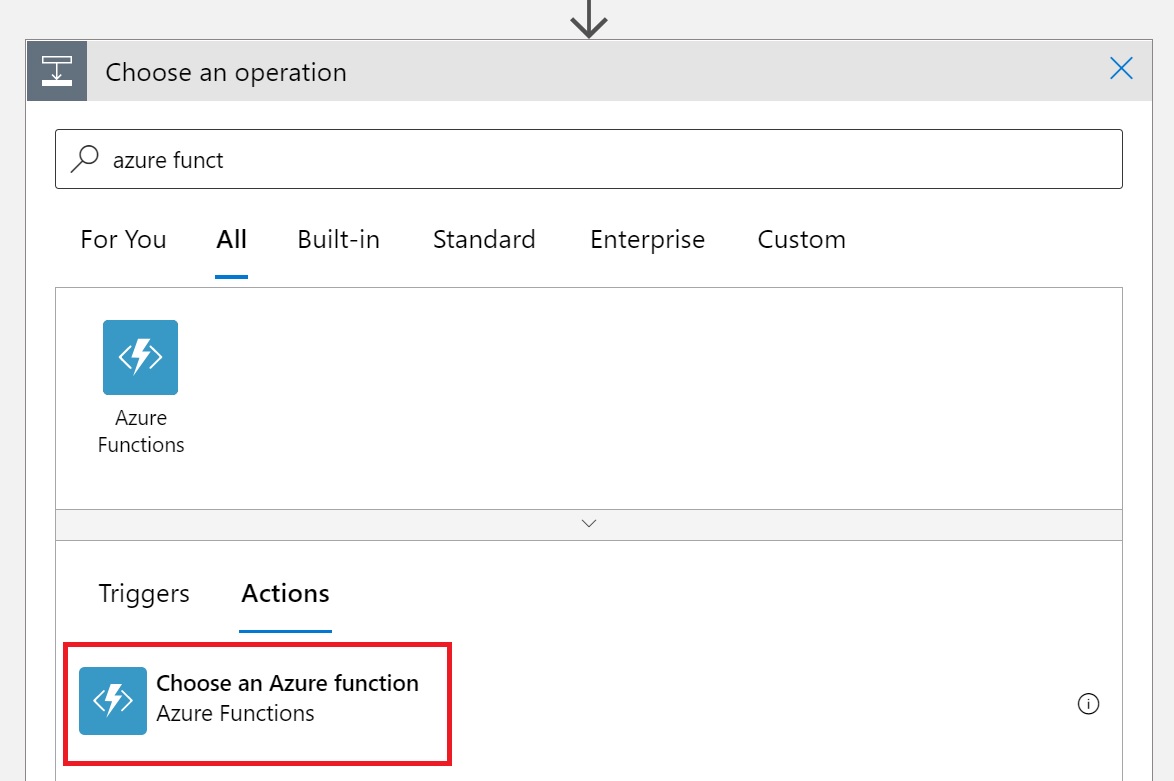Image resolution: width=1174 pixels, height=781 pixels.
Task: Switch to the For You tab
Action: (x=123, y=240)
